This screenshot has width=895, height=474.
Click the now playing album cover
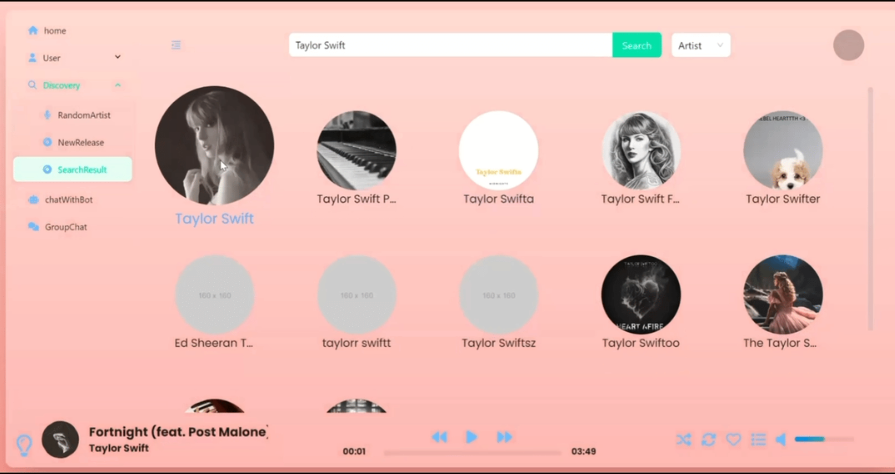[61, 440]
